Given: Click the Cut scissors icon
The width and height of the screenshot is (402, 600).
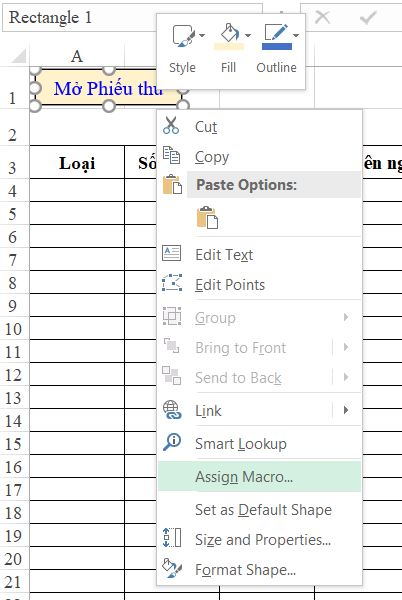Looking at the screenshot, I should pos(171,126).
